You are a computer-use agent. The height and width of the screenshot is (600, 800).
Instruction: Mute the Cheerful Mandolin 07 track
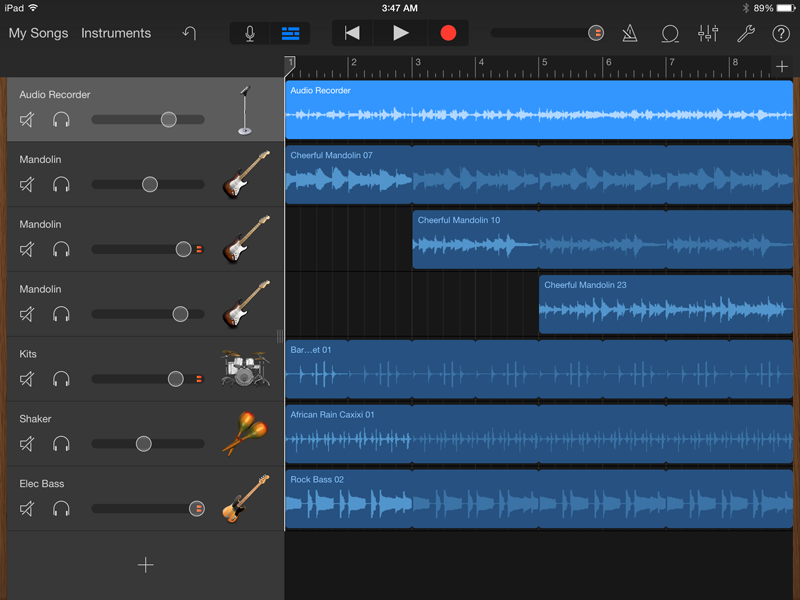(27, 184)
